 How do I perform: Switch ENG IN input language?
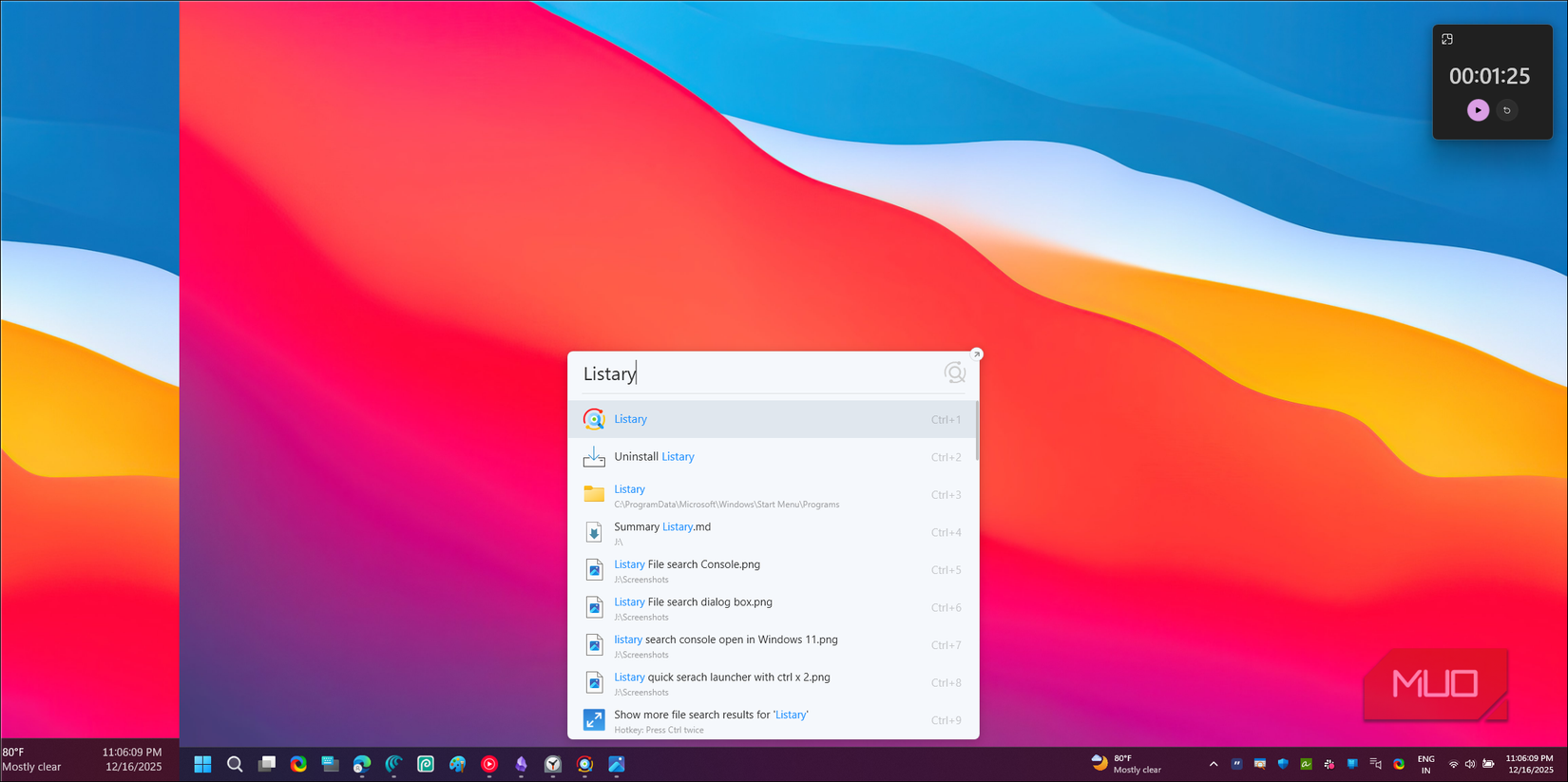click(x=1425, y=765)
